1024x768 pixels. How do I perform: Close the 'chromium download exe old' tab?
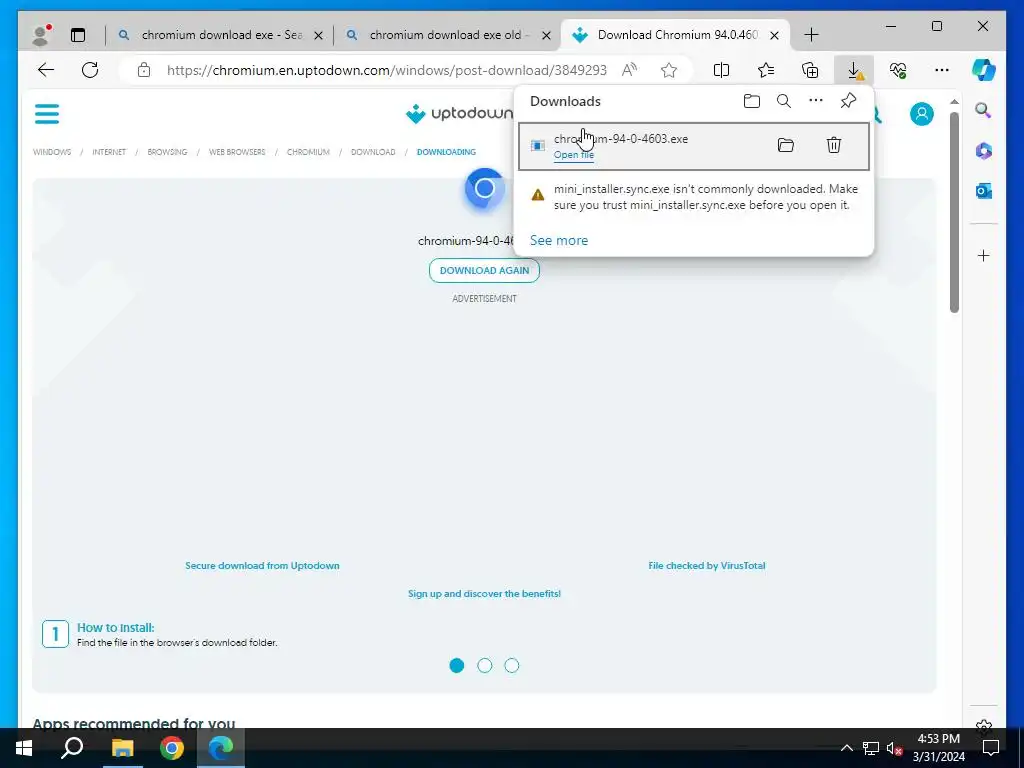[x=547, y=35]
